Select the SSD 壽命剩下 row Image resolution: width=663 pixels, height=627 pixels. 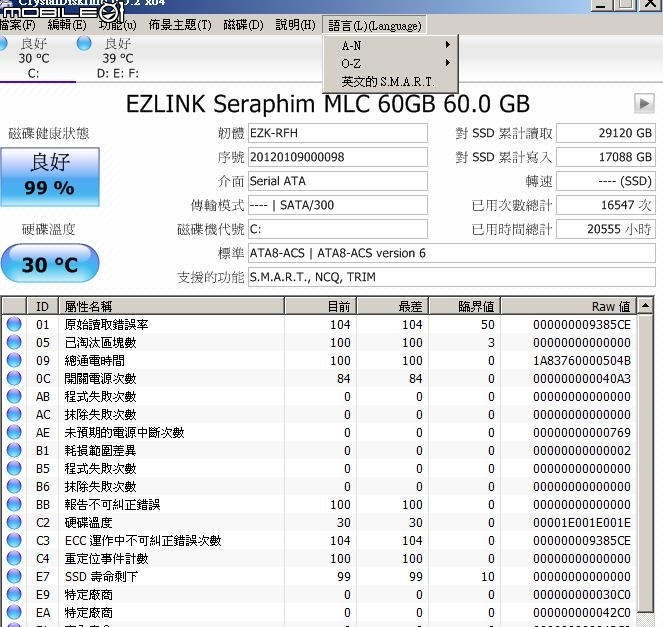[x=319, y=576]
